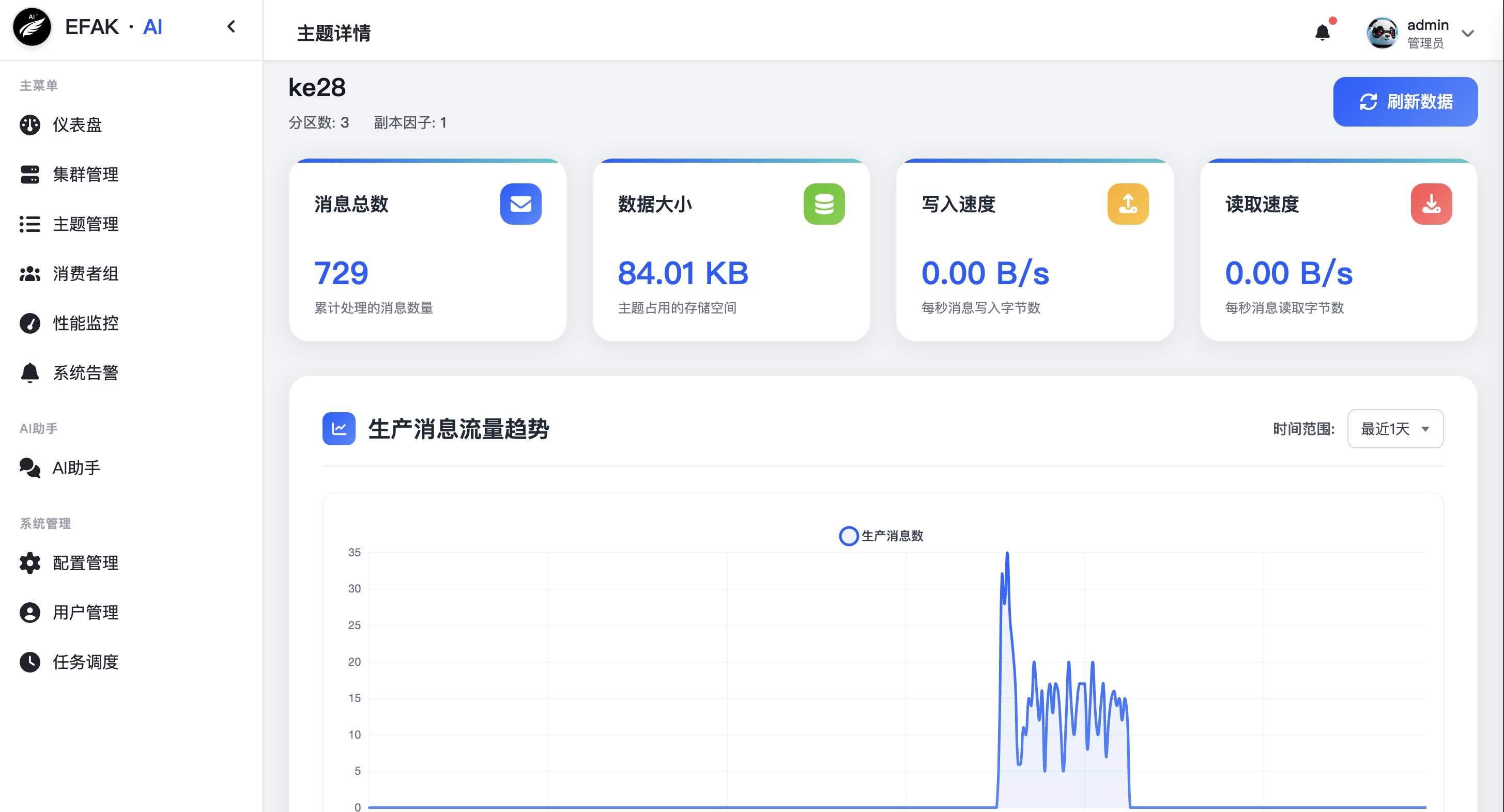
Task: Open the 仪表盘 dashboard page
Action: click(76, 125)
